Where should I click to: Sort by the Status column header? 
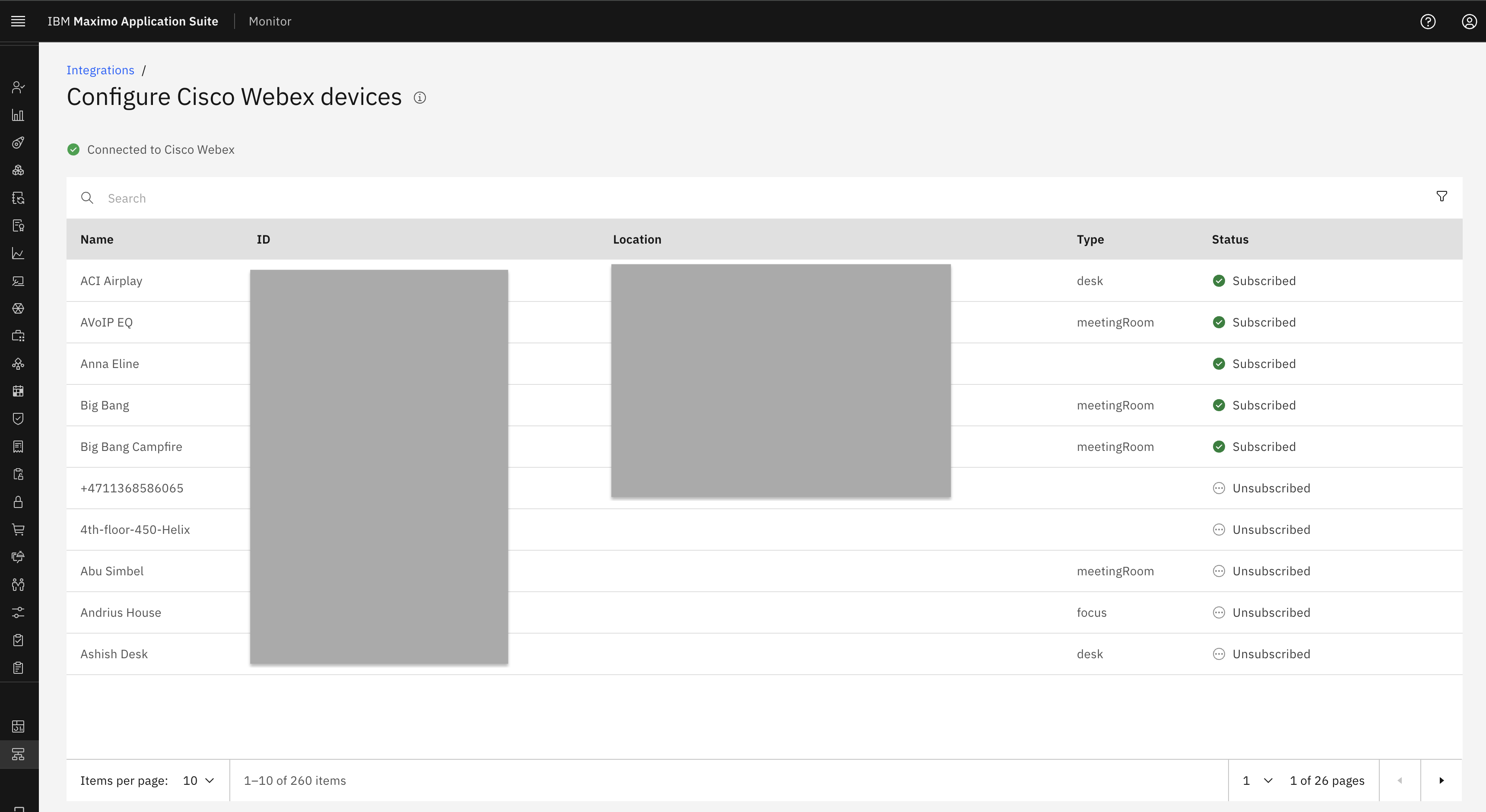tap(1230, 239)
